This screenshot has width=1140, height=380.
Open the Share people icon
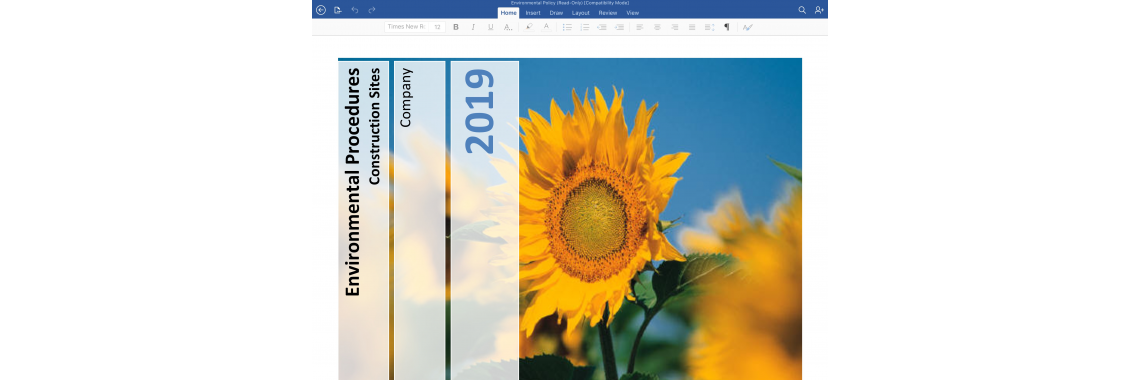pyautogui.click(x=819, y=10)
